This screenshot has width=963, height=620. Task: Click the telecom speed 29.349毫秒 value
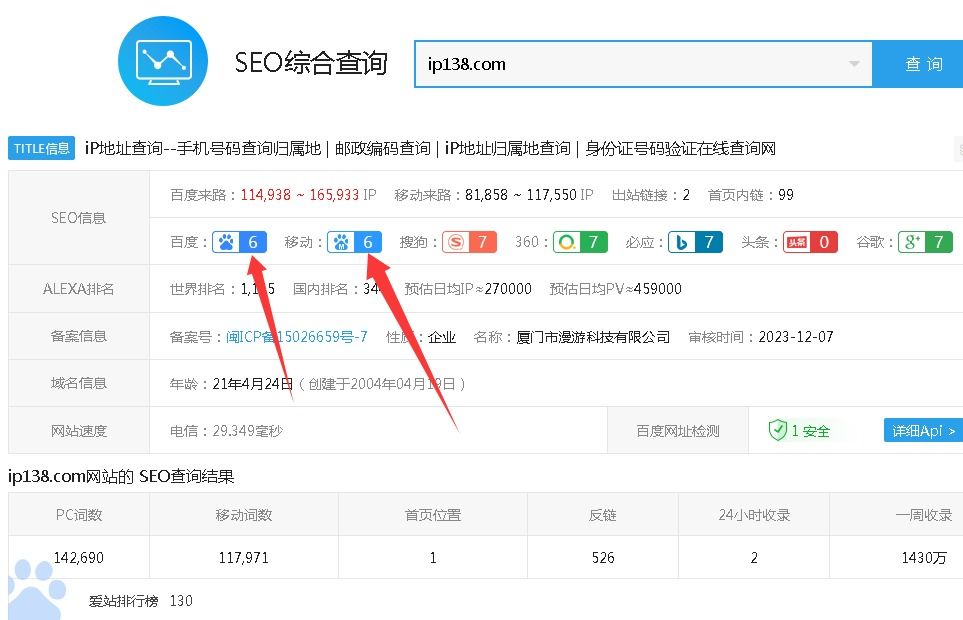click(248, 431)
